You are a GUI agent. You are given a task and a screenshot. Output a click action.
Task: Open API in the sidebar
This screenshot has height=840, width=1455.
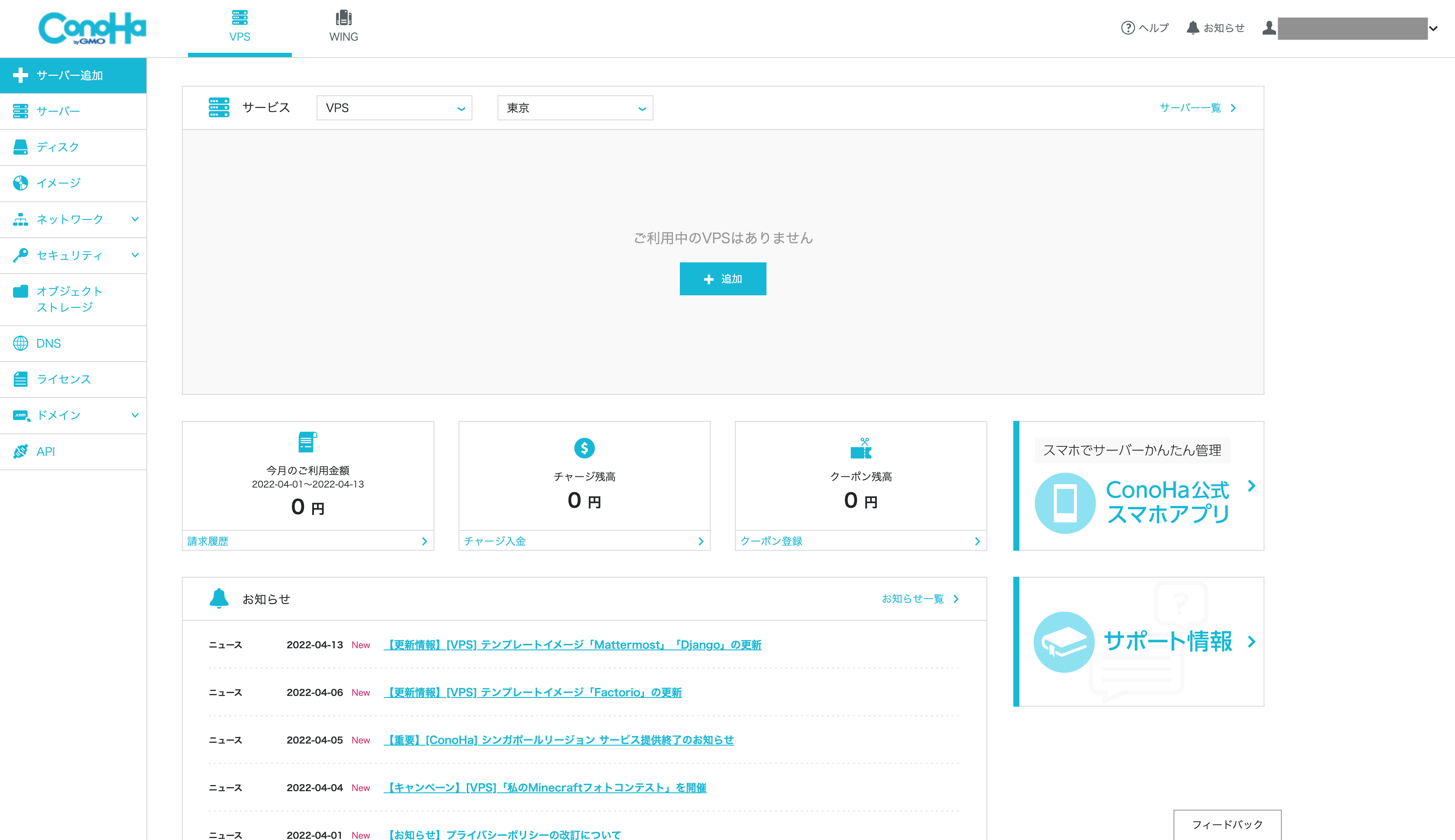coord(73,451)
